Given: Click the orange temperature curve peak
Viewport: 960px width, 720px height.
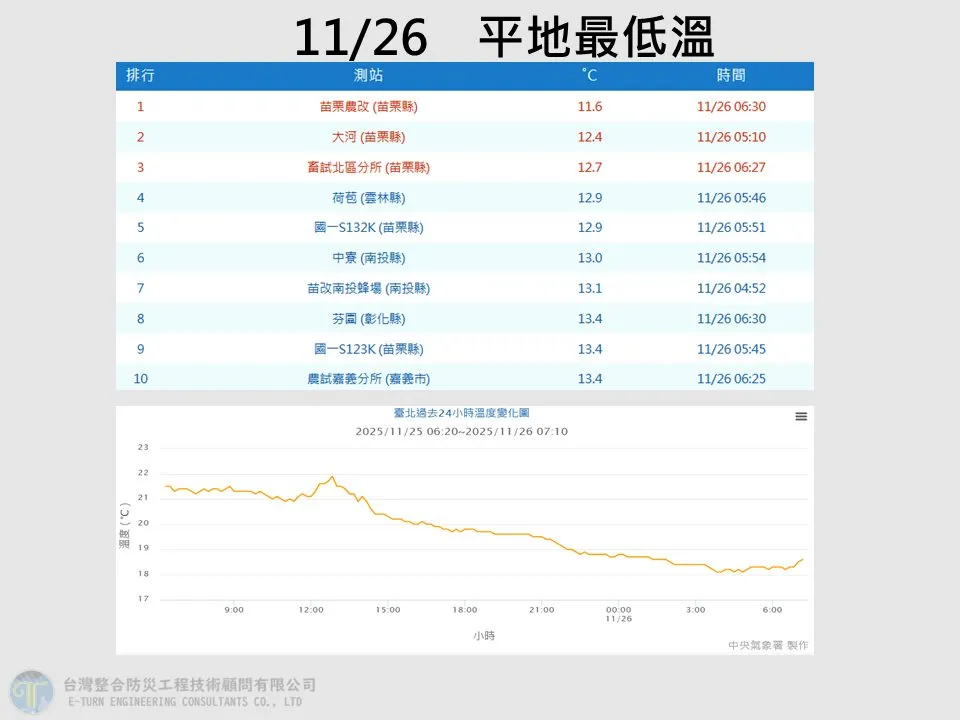Looking at the screenshot, I should tap(330, 478).
